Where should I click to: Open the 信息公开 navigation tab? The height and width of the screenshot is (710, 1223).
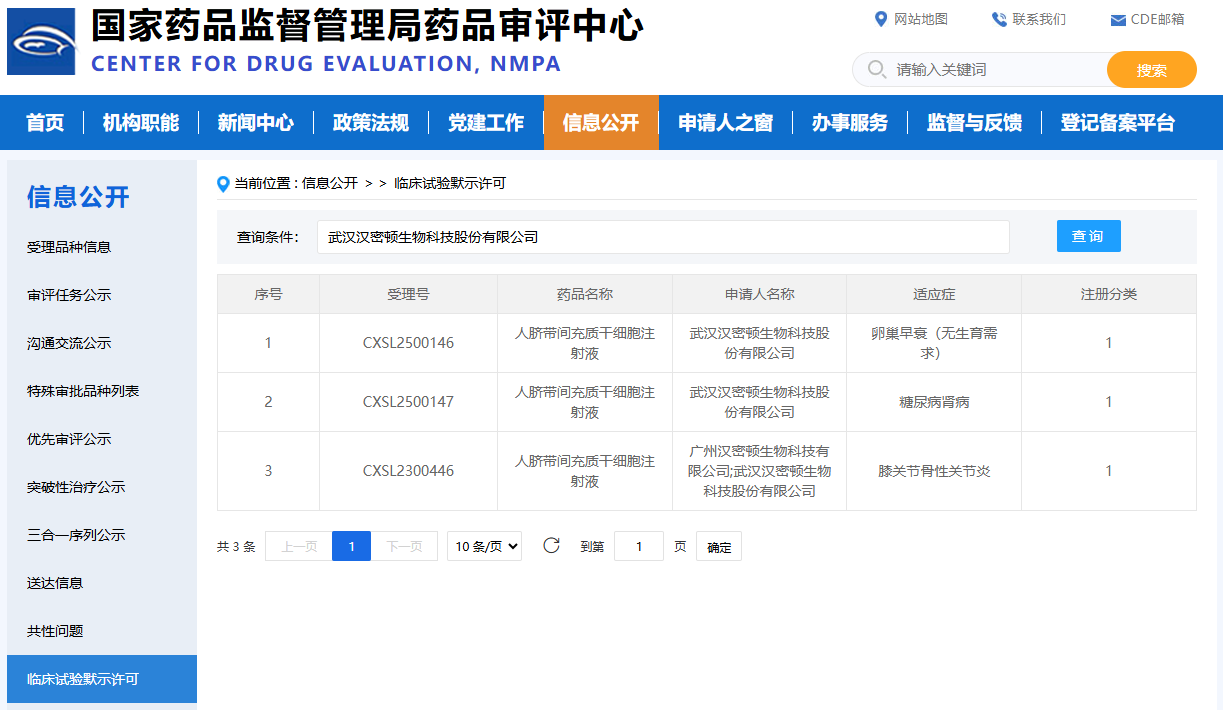coord(600,123)
